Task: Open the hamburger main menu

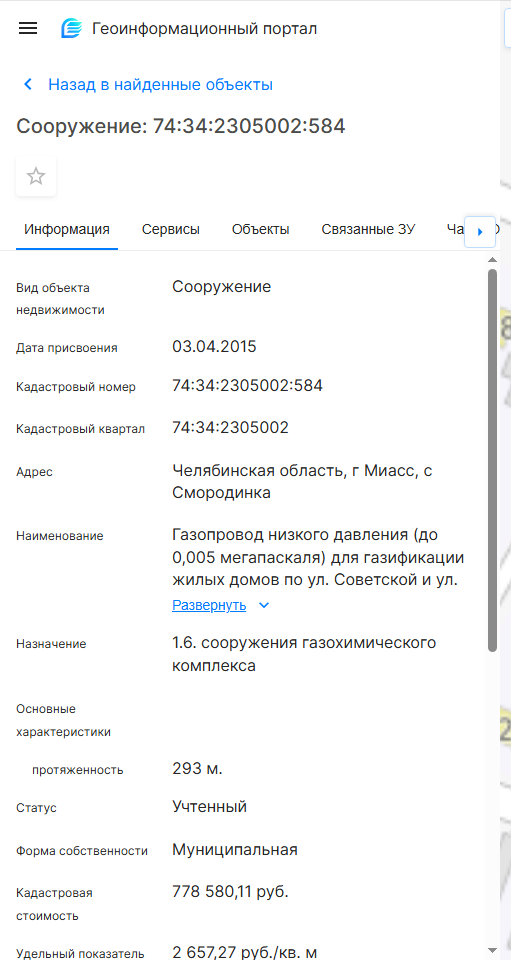Action: [28, 28]
